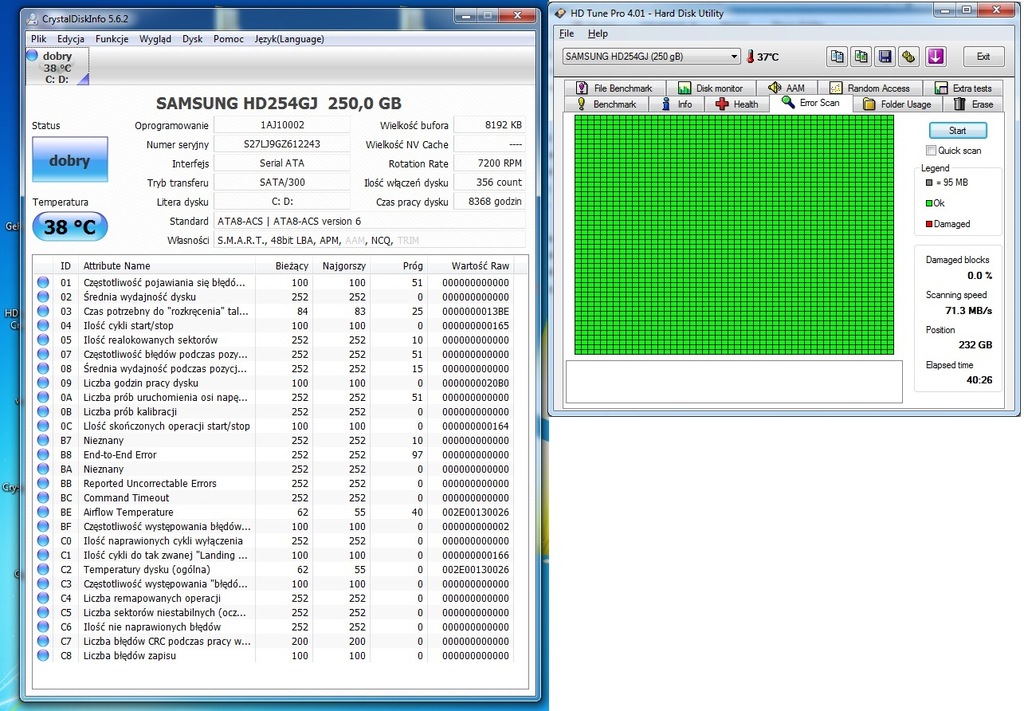Click status orb beside Ilość realokowanych sektorów
The width and height of the screenshot is (1024, 711).
point(43,340)
